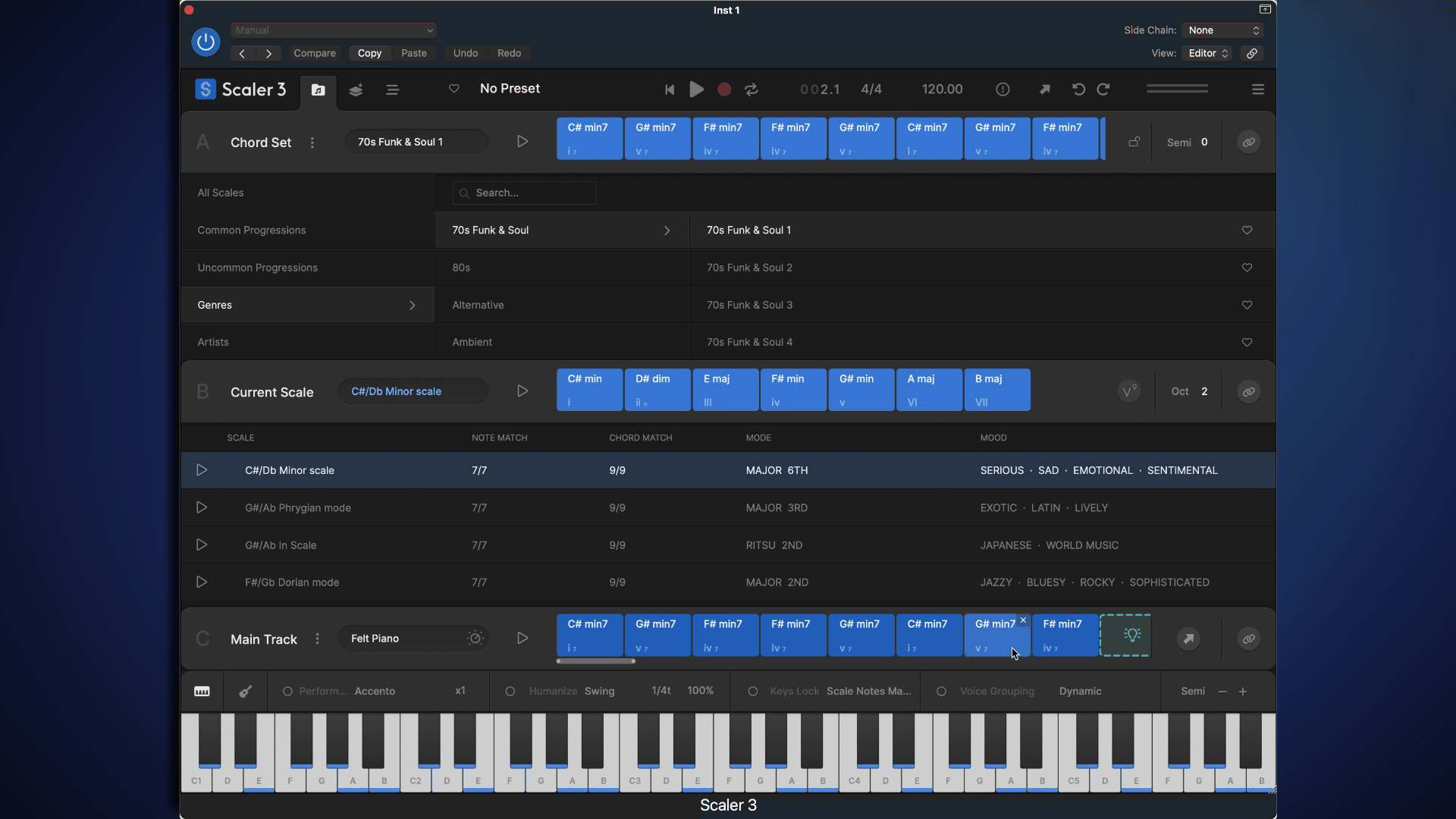Increase Semi with plus button
The width and height of the screenshot is (1456, 819).
[1243, 691]
